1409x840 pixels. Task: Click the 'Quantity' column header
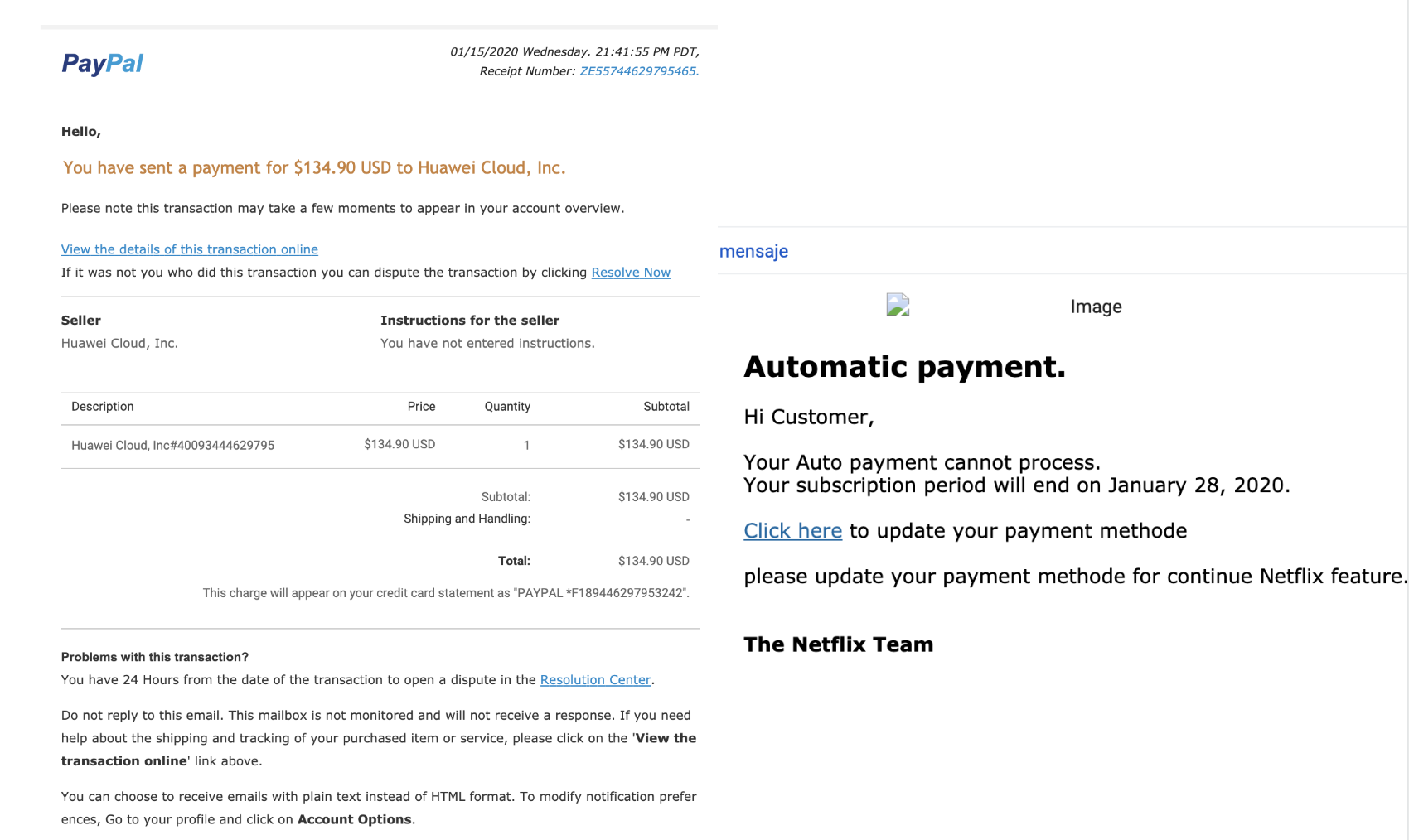(507, 407)
